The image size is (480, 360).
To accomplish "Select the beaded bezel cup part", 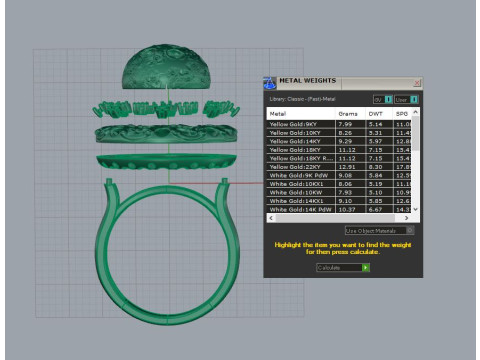I will [166, 162].
